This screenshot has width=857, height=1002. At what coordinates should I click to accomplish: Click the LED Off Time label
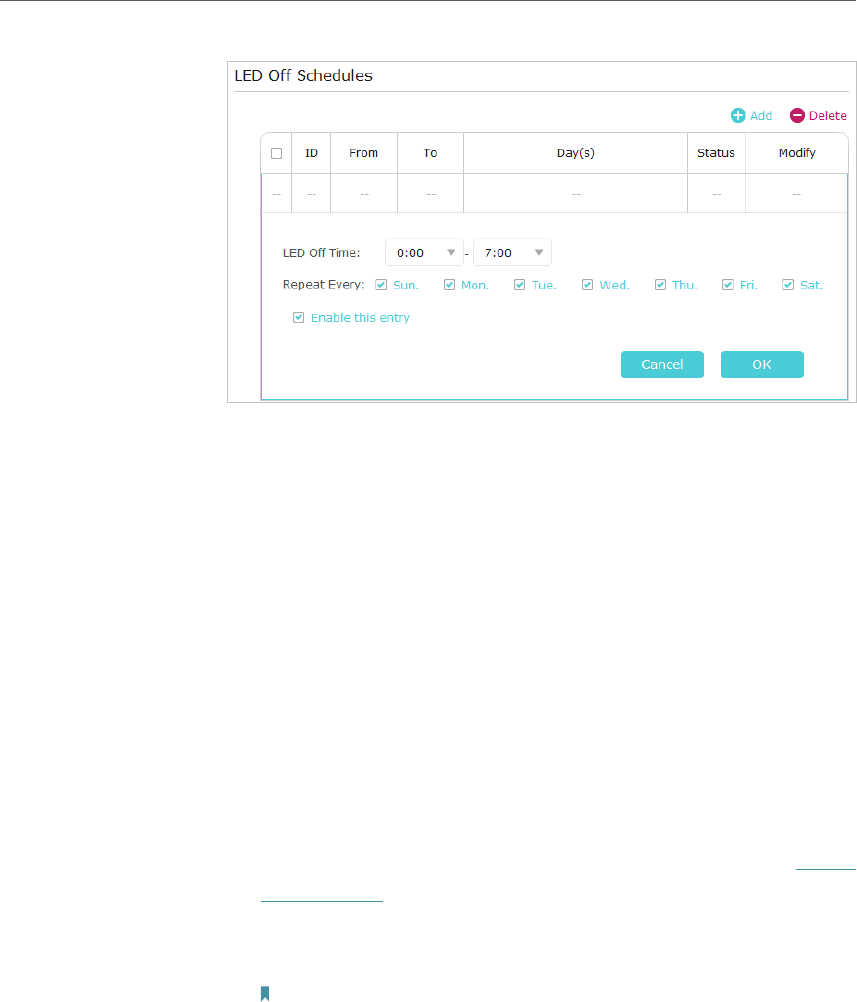[321, 253]
